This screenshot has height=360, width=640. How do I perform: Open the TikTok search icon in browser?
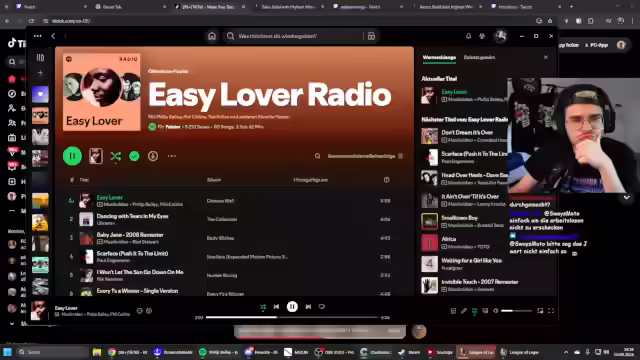(x=12, y=62)
